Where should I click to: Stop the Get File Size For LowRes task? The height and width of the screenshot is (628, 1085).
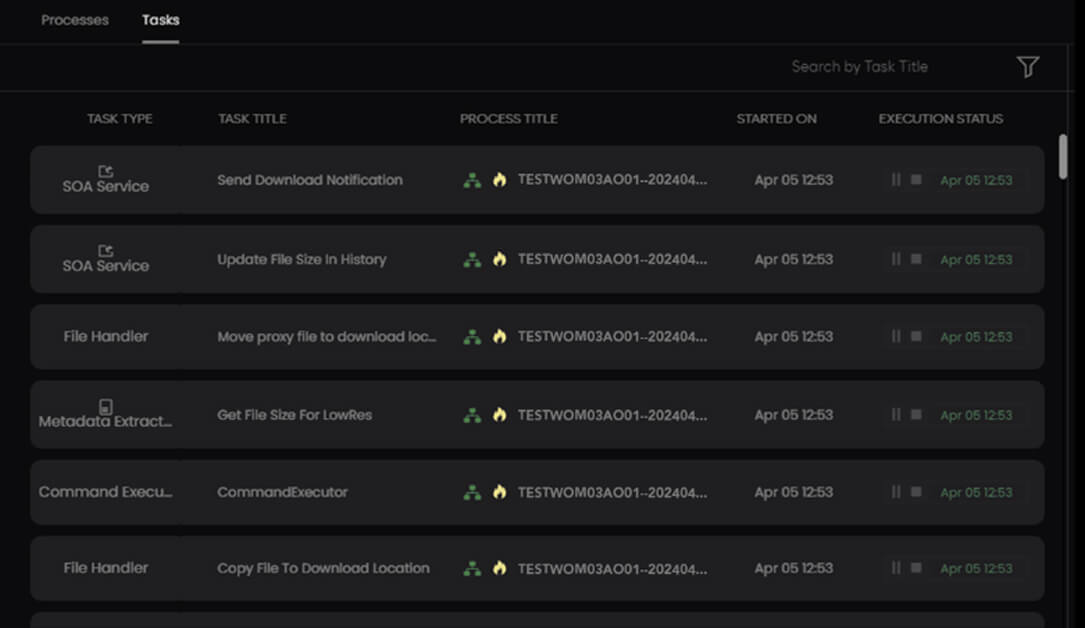pyautogui.click(x=916, y=415)
